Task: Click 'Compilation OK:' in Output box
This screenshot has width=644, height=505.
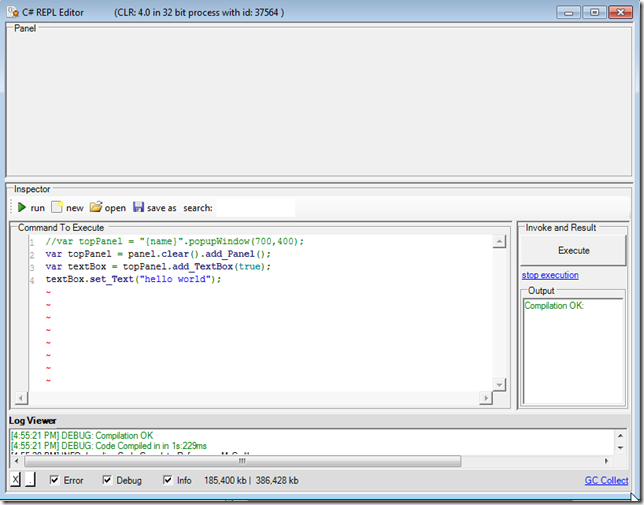Action: pyautogui.click(x=554, y=306)
